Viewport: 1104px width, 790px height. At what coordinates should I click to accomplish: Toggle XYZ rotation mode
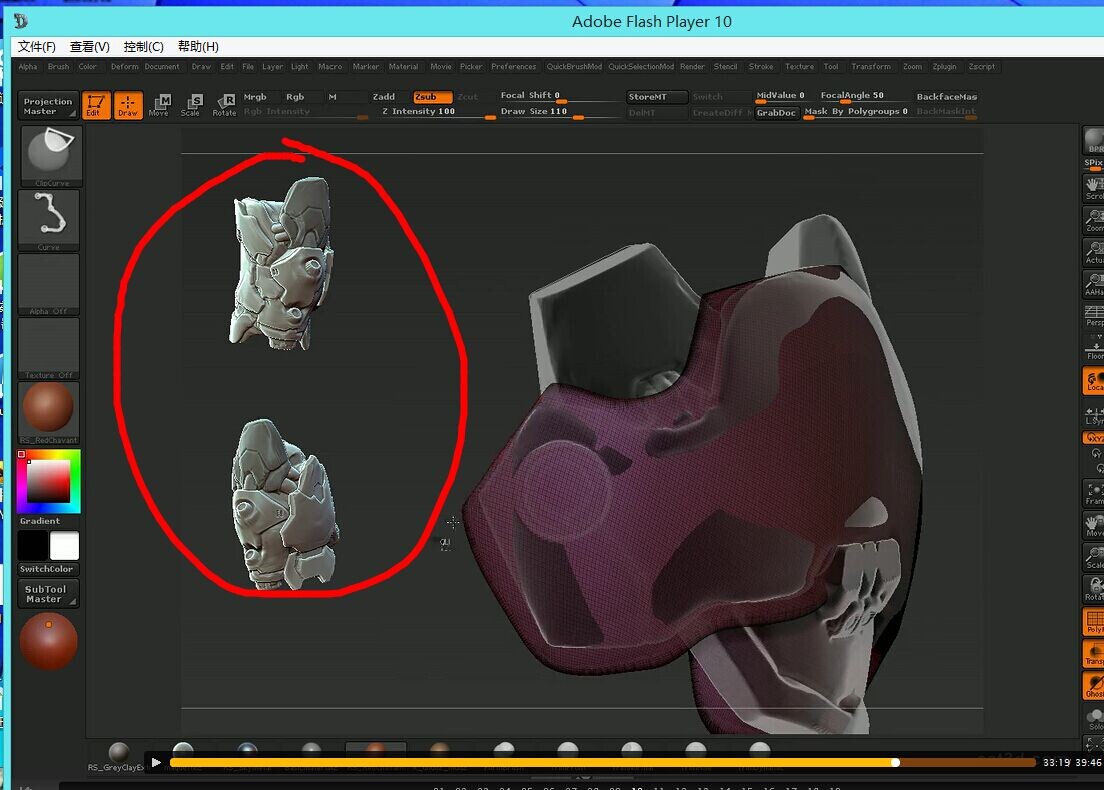[1093, 437]
